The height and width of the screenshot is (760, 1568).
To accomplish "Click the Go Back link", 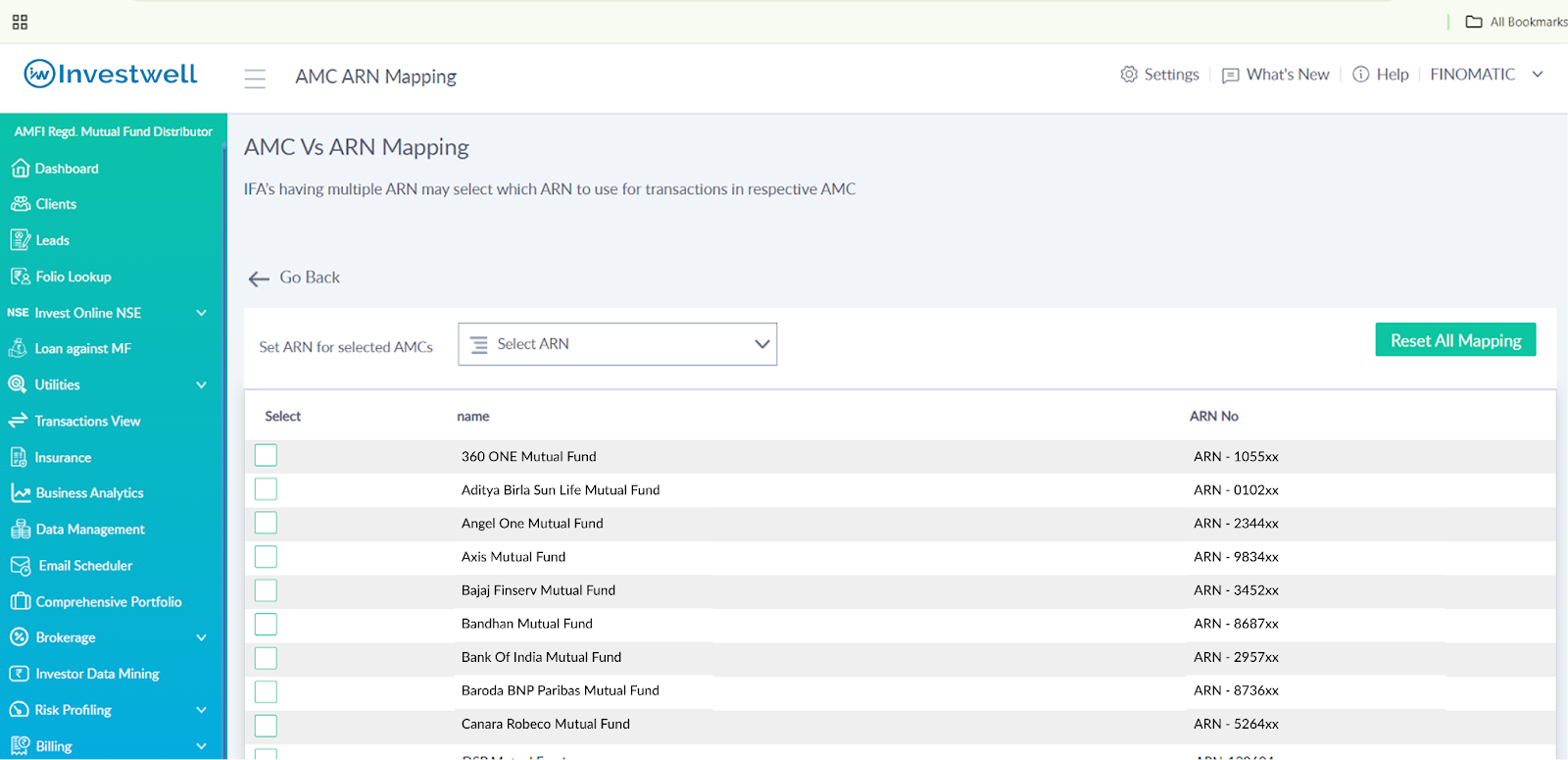I will (x=310, y=278).
